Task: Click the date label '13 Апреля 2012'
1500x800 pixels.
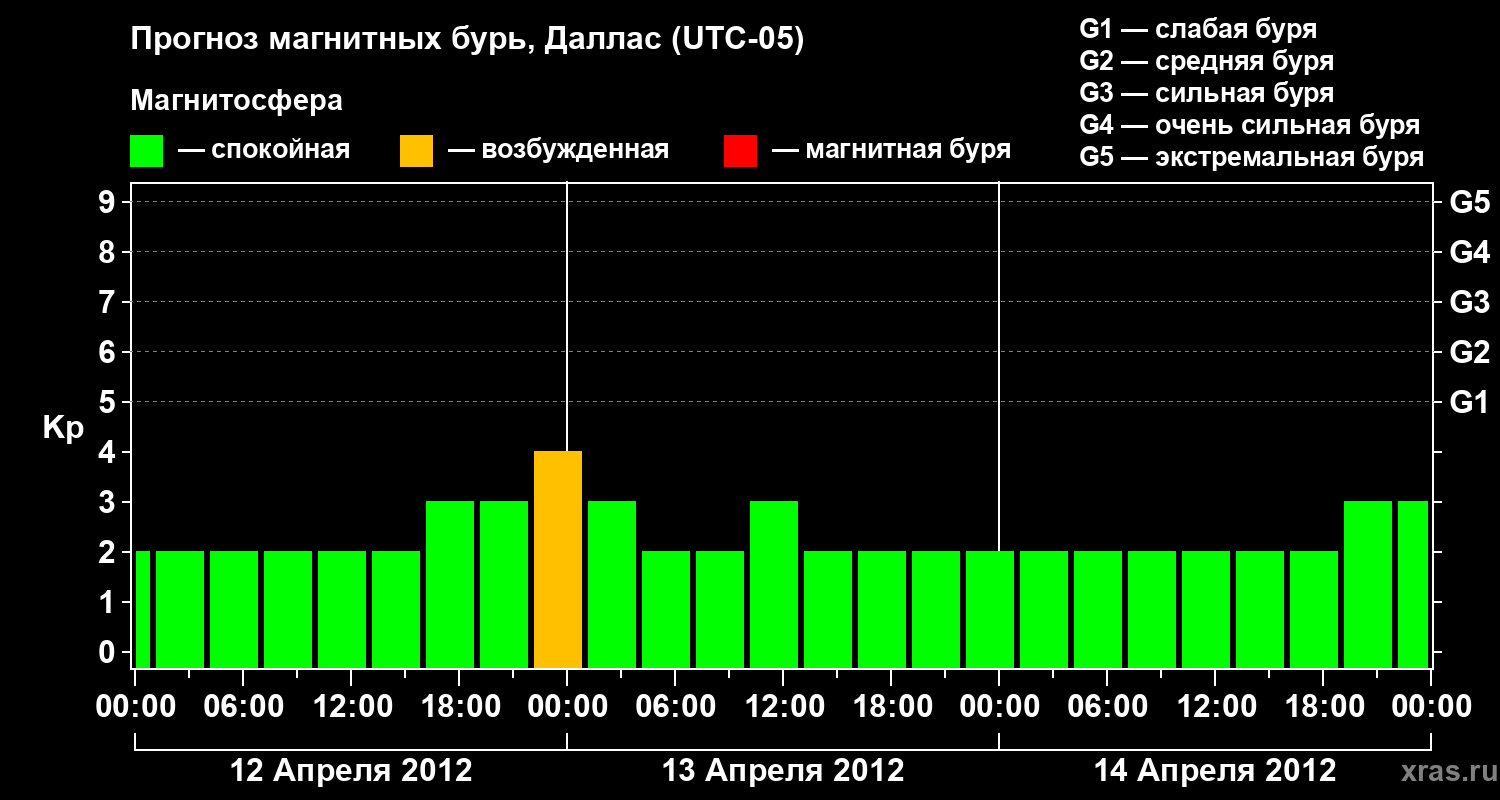Action: 783,771
